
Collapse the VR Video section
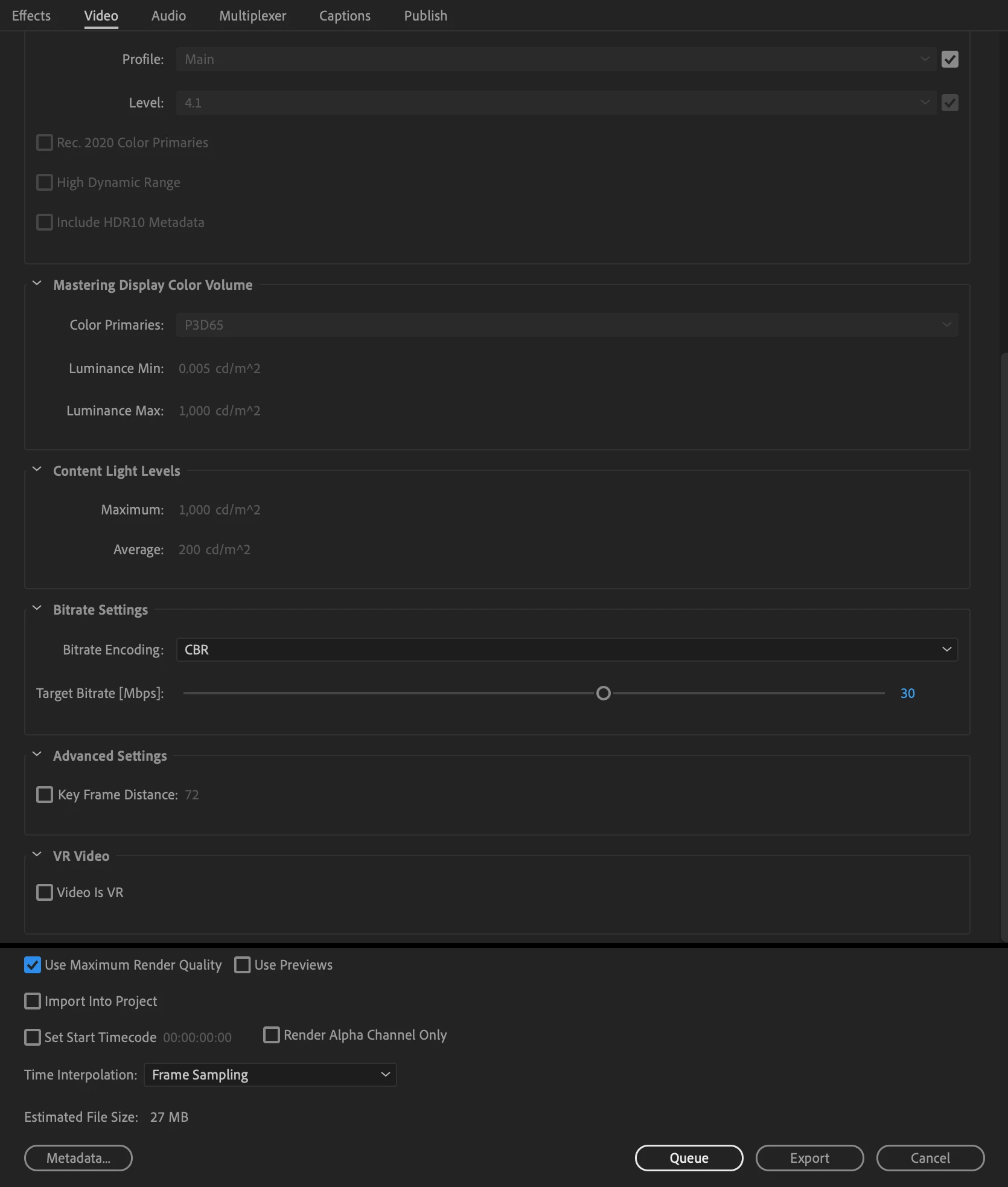37,855
